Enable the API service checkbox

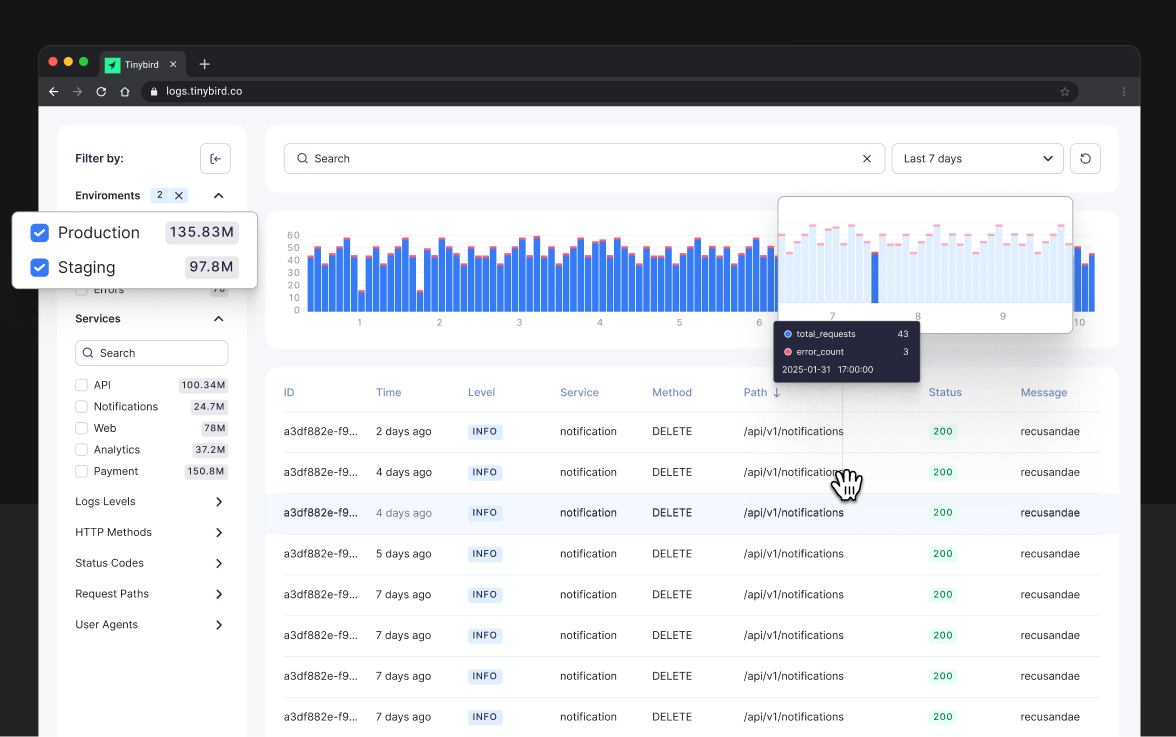coord(82,384)
